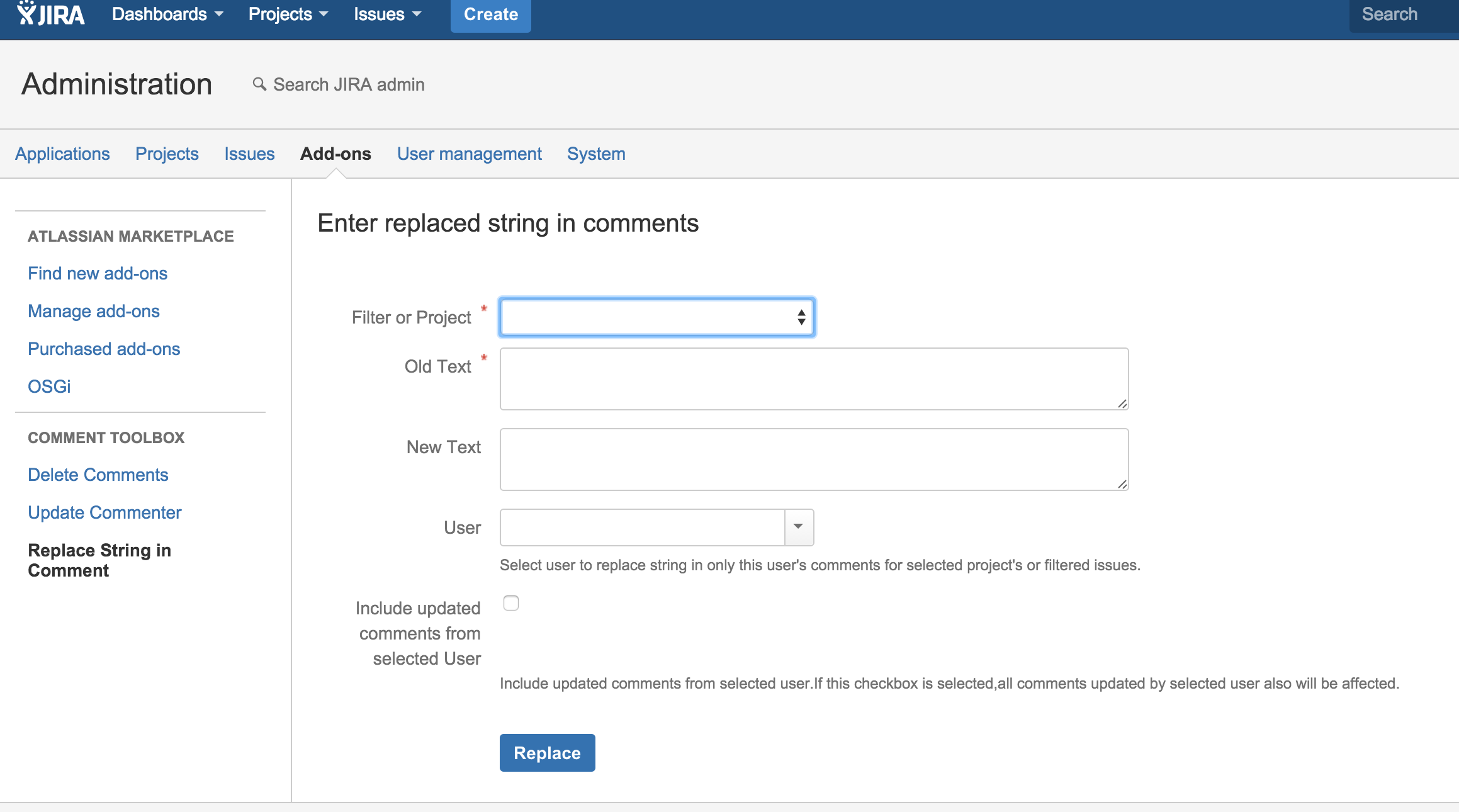The image size is (1459, 812).
Task: Click the COMMENT TOOLBOX section heading
Action: coord(106,437)
